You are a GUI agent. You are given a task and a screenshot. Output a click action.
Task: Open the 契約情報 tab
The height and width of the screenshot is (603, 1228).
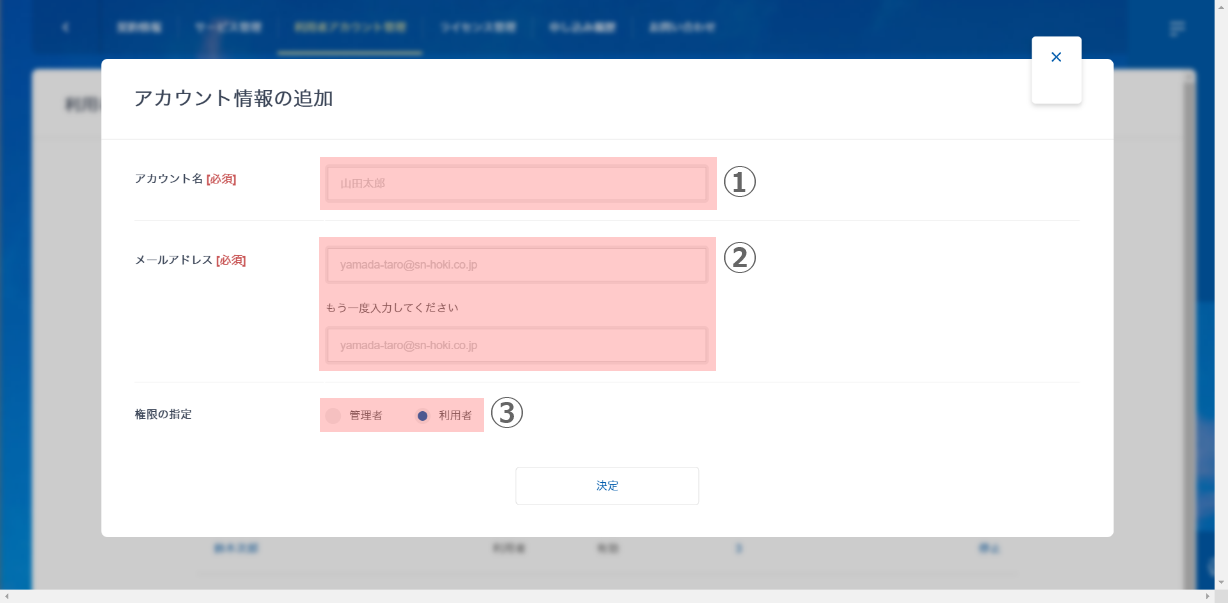coord(139,27)
